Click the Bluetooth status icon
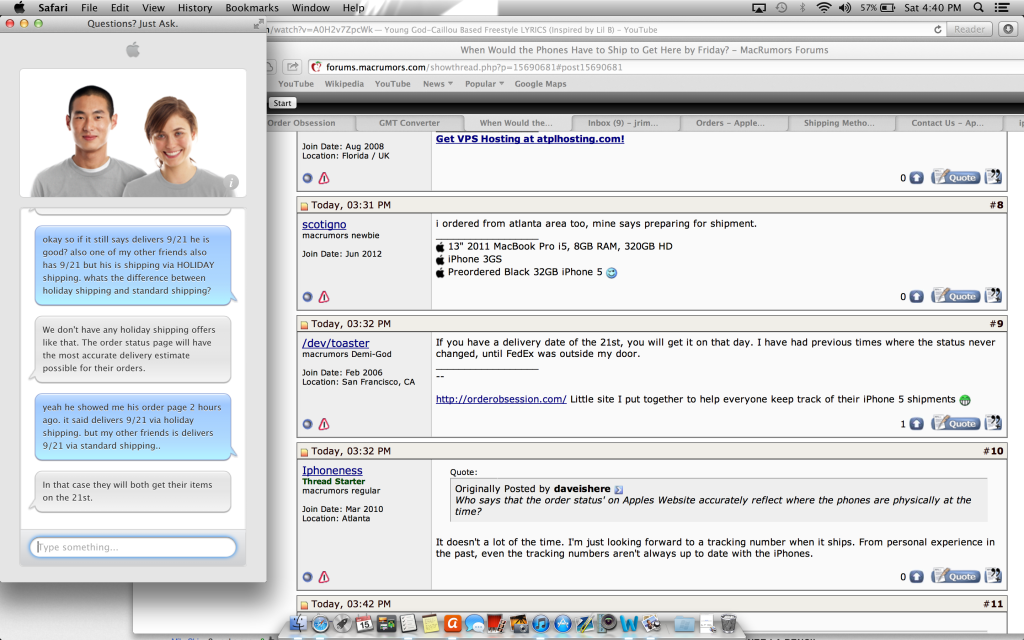 [802, 8]
